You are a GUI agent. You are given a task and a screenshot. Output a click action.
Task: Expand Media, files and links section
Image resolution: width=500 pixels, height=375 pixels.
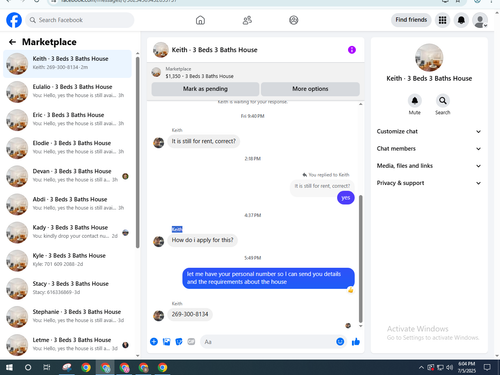point(429,166)
